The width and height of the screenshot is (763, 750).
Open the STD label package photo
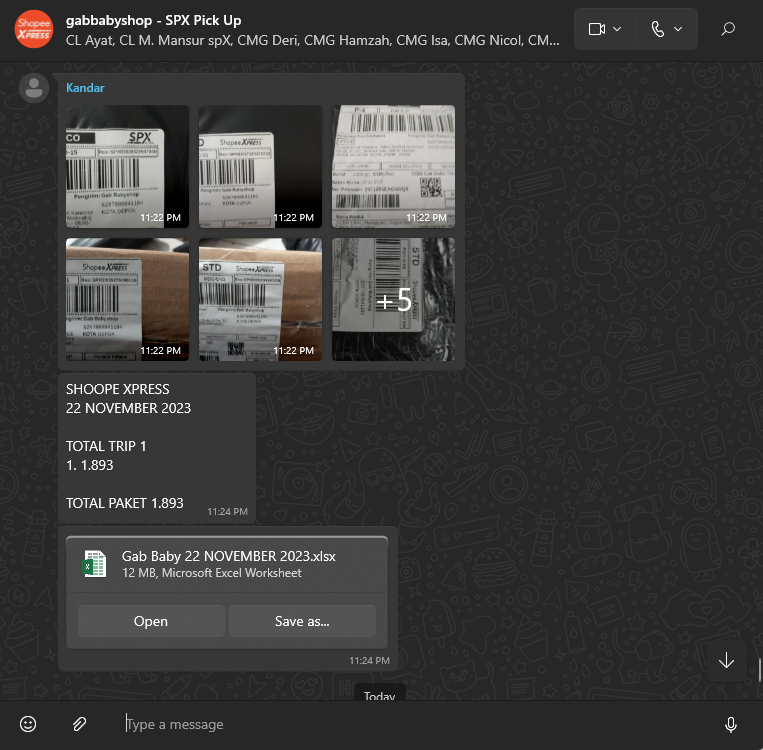pos(260,299)
